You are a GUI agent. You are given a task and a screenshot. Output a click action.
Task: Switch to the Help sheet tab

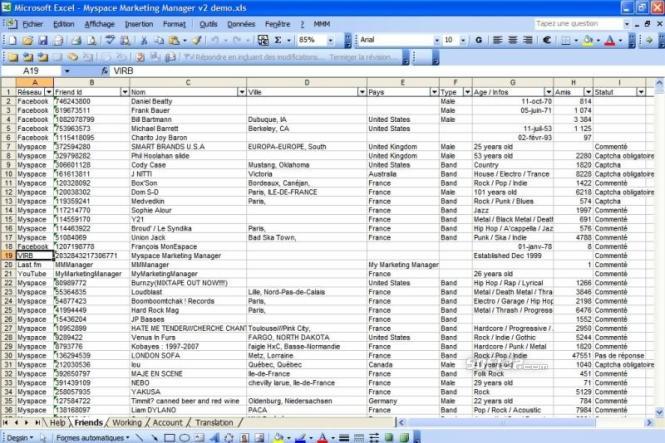(x=57, y=423)
